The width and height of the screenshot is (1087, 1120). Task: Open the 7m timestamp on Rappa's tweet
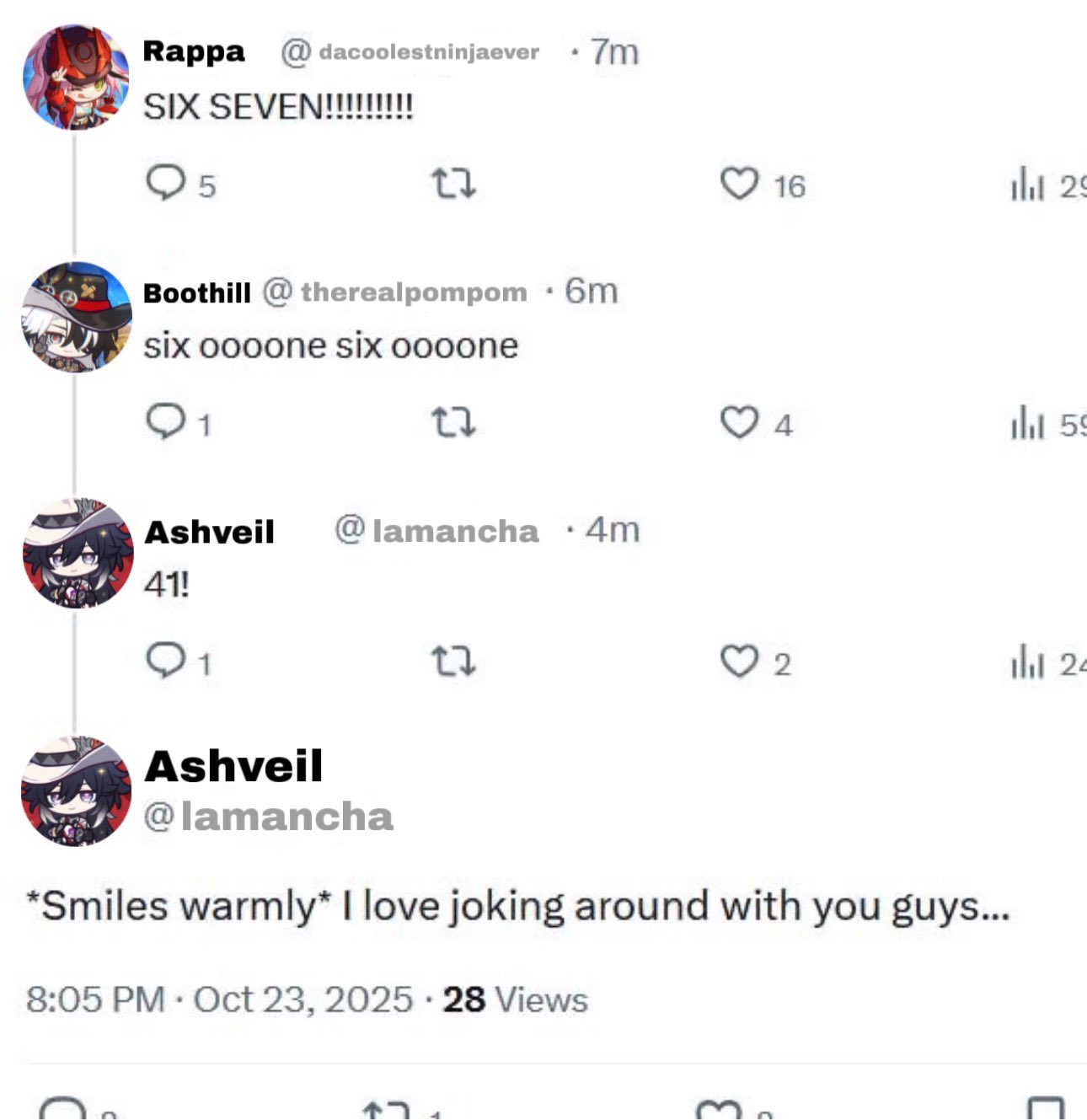click(614, 52)
